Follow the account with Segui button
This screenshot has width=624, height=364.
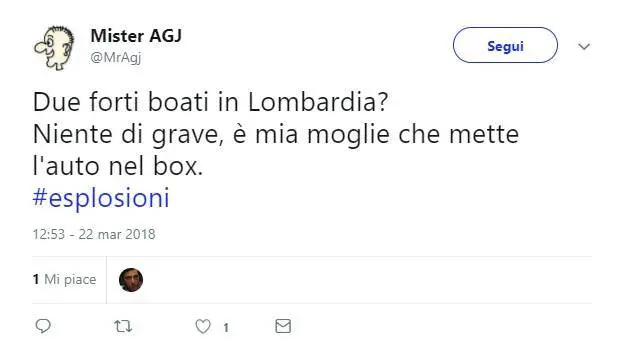[x=505, y=45]
